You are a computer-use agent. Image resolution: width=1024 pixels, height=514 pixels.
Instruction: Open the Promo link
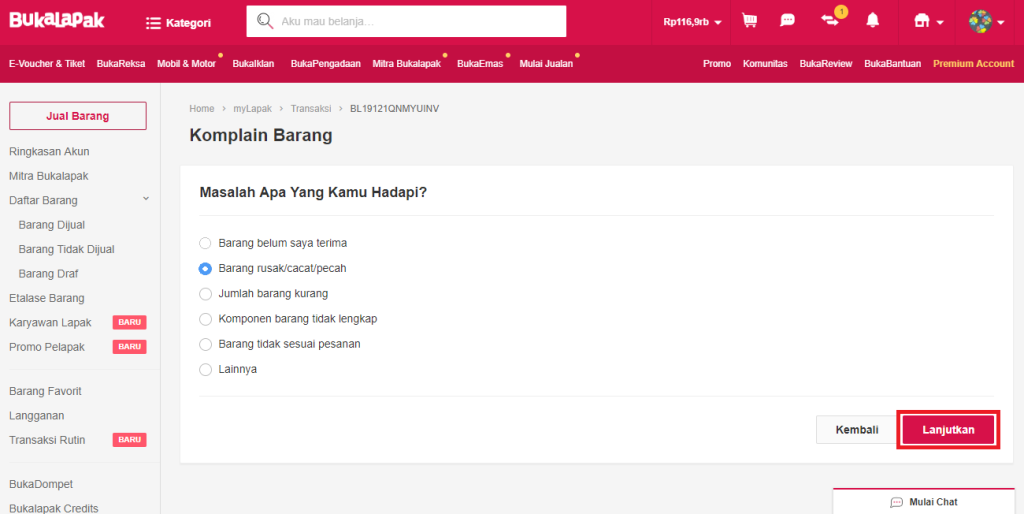point(717,63)
